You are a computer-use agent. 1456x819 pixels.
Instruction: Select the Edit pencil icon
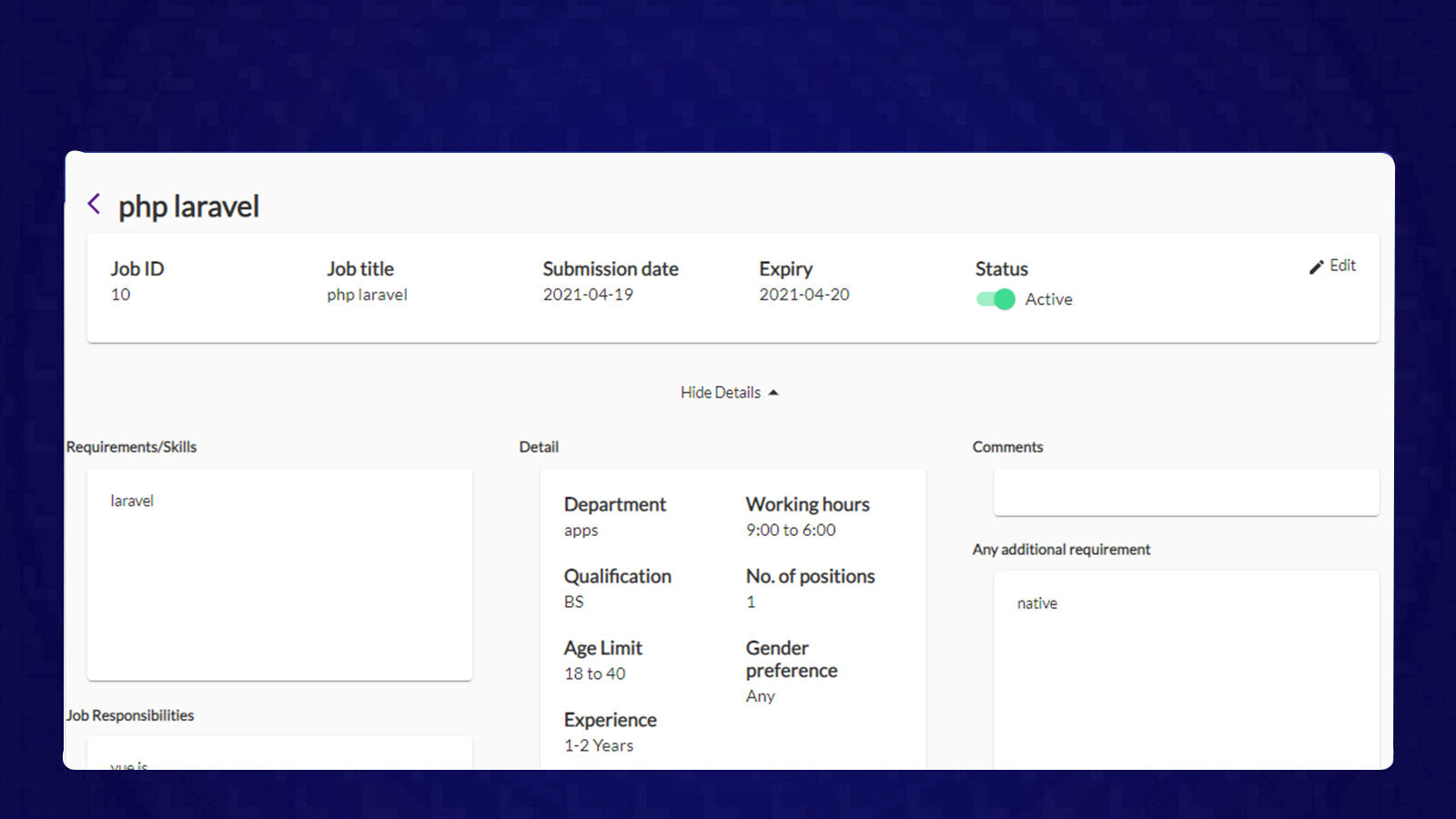(x=1316, y=266)
